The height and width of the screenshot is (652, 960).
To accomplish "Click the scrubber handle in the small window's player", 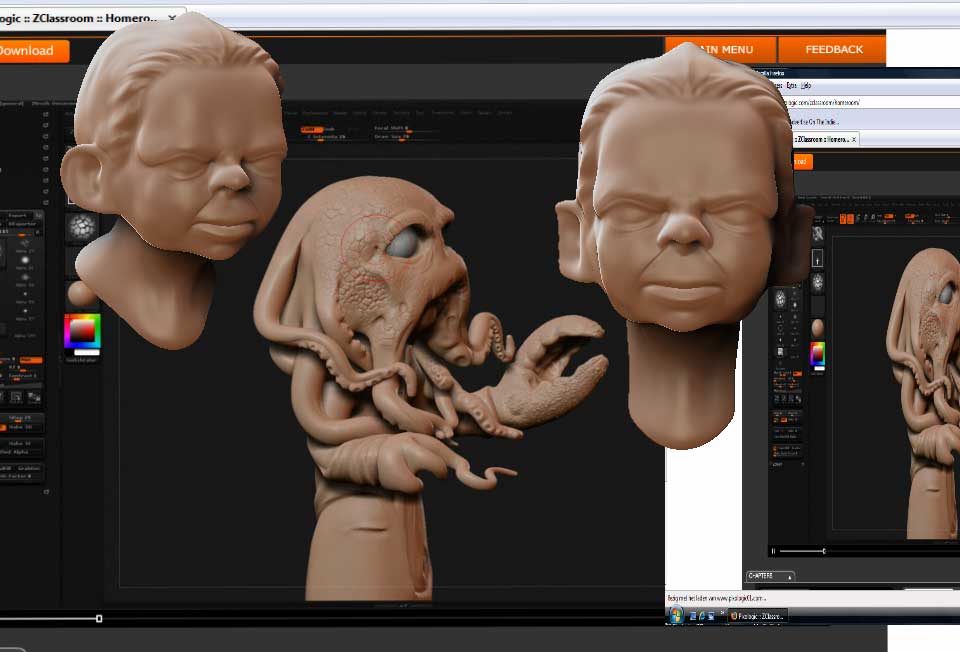I will (x=824, y=551).
